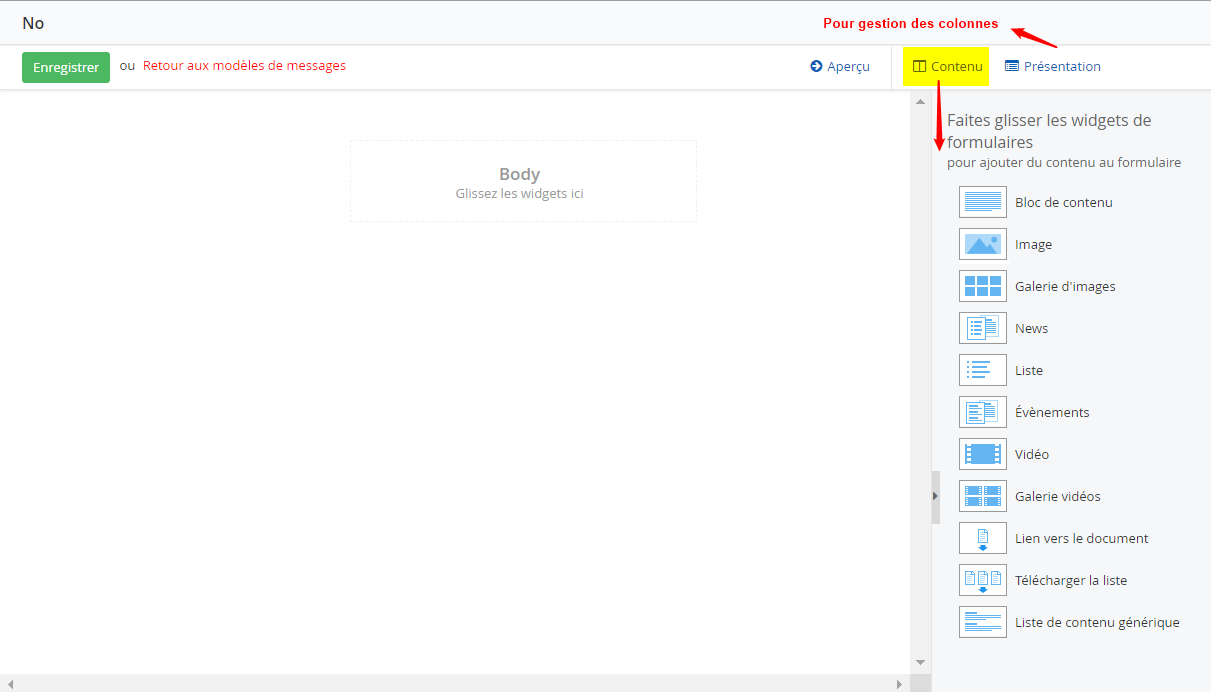Select the Bloc de contenu widget icon
The height and width of the screenshot is (692, 1211).
click(982, 202)
